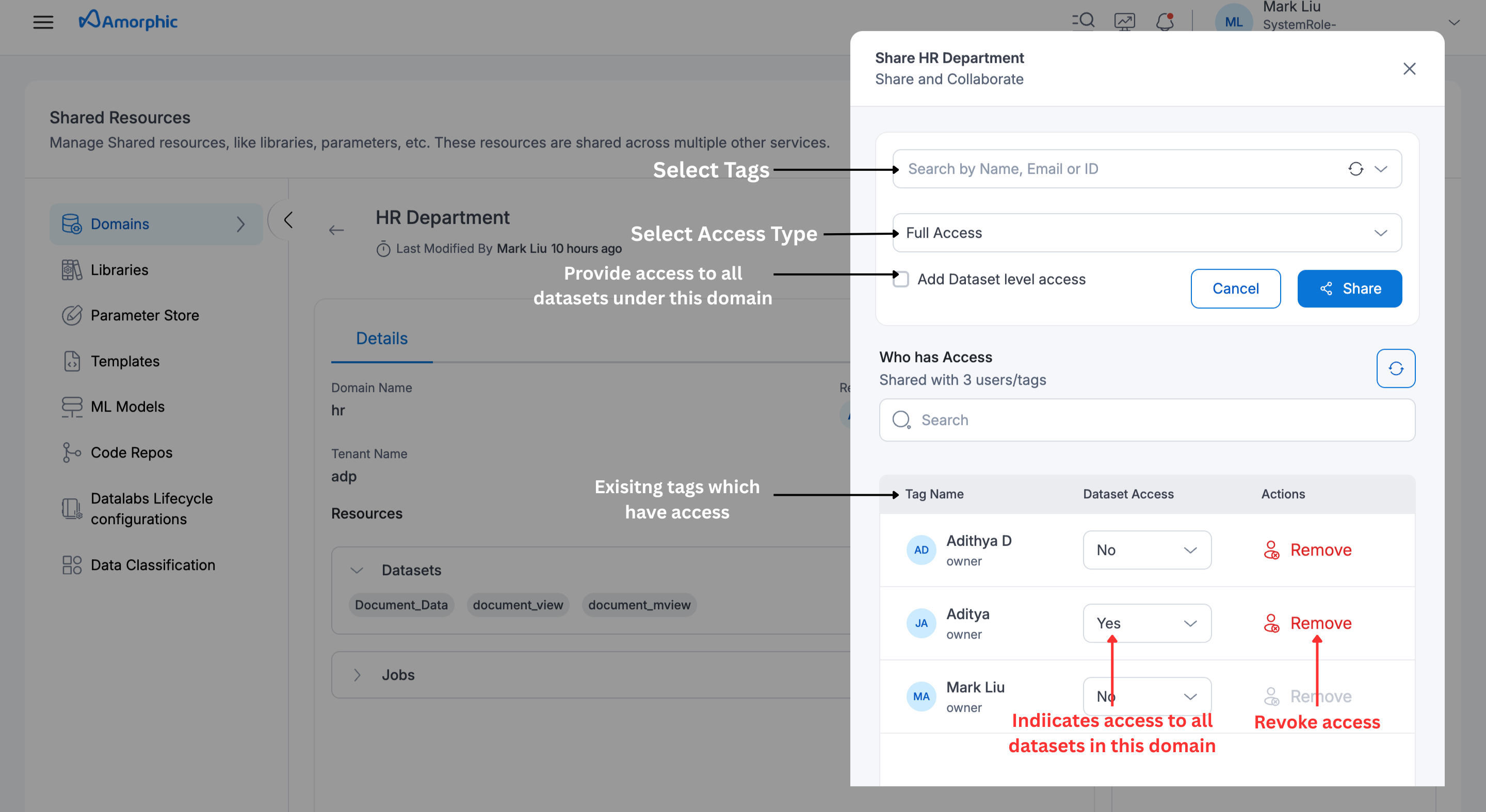The height and width of the screenshot is (812, 1486).
Task: Open Parameter Store in the sidebar
Action: (x=144, y=315)
